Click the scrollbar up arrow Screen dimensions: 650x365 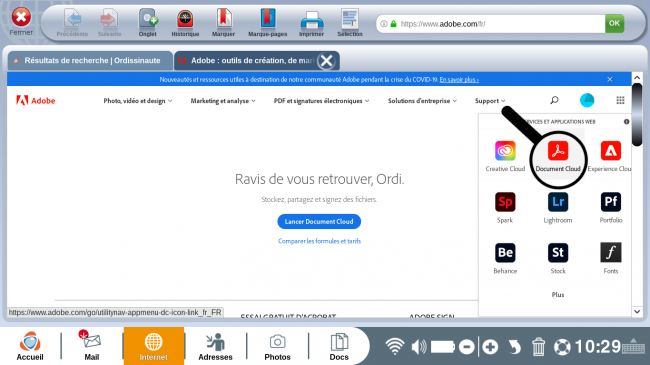(x=637, y=78)
